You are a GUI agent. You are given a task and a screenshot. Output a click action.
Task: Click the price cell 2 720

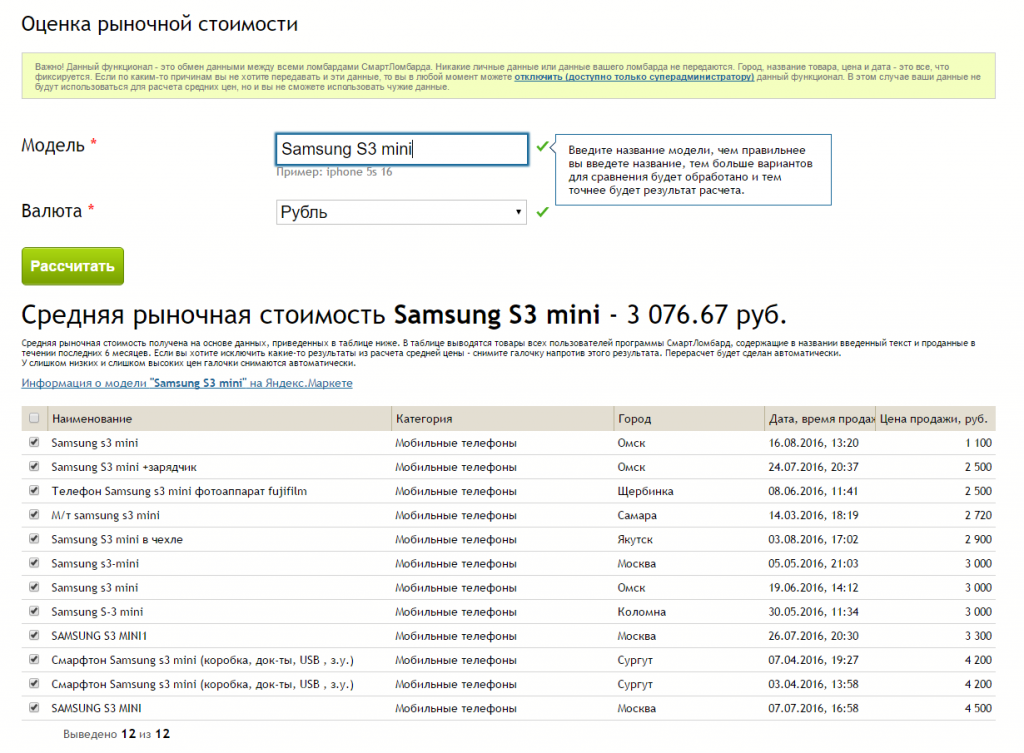pyautogui.click(x=978, y=515)
